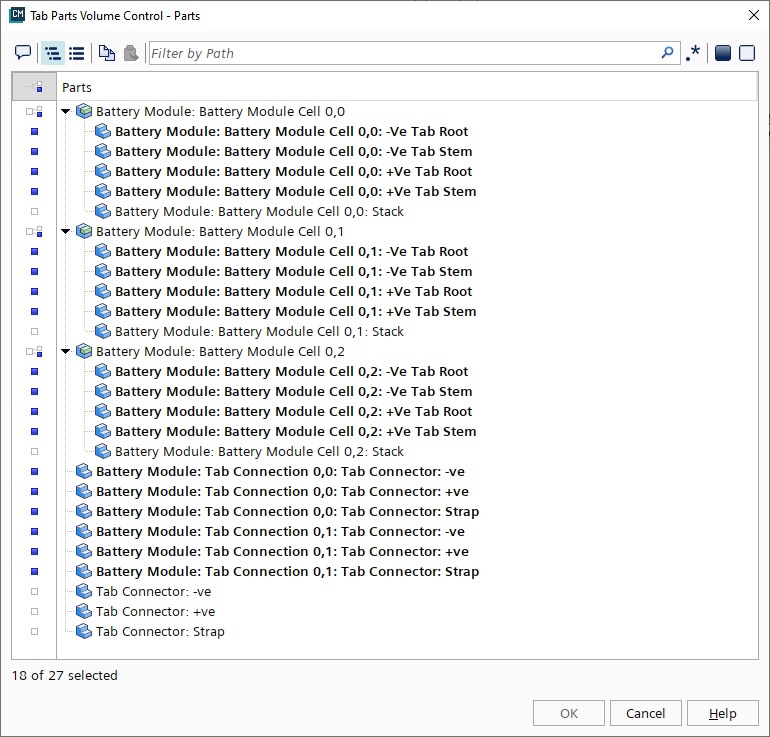
Task: Switch to the tree view mode icon
Action: [53, 53]
